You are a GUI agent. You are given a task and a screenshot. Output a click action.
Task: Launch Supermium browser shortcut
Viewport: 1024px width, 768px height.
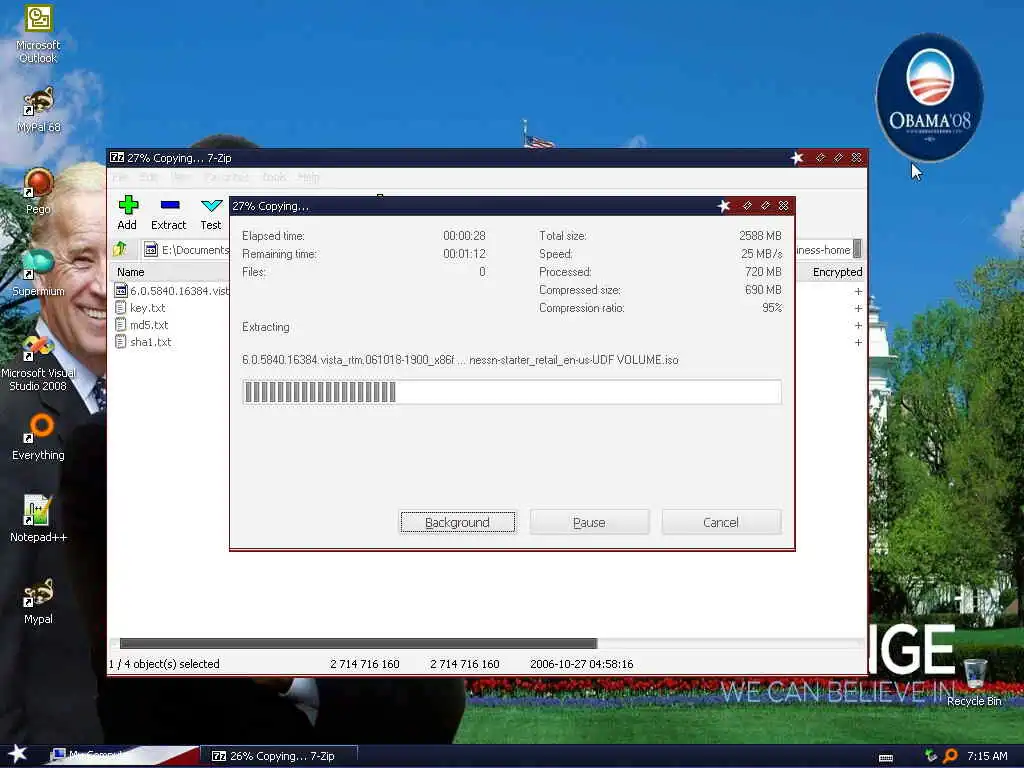point(38,273)
